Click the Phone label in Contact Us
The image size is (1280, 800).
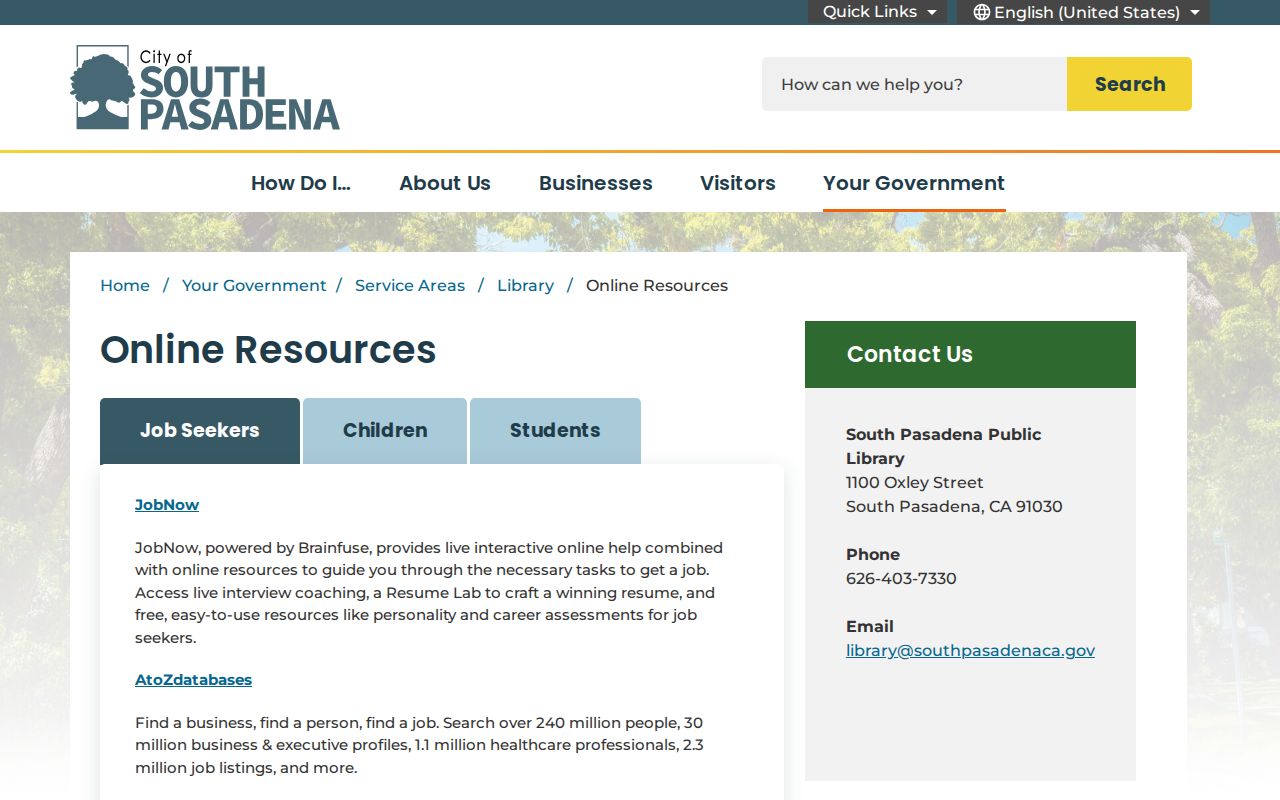point(873,554)
